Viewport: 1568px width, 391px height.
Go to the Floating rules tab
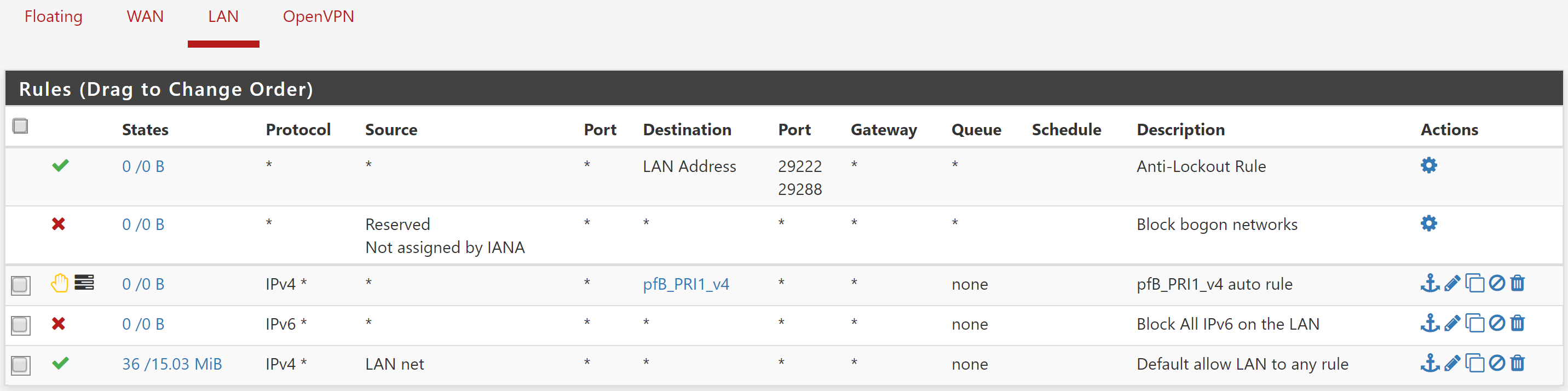[54, 16]
